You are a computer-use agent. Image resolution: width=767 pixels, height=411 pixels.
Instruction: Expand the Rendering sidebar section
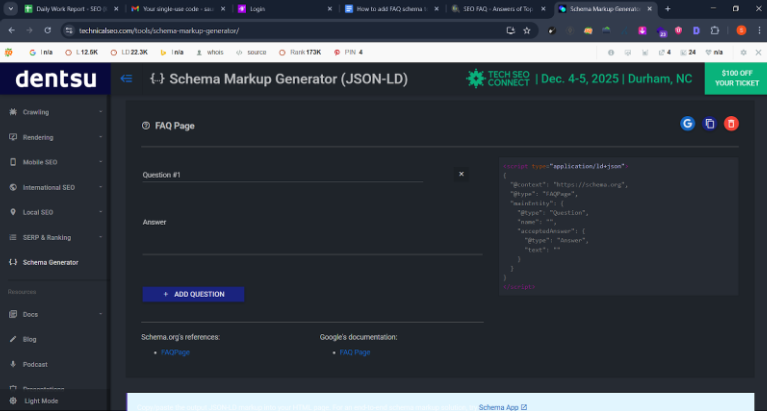(x=38, y=137)
